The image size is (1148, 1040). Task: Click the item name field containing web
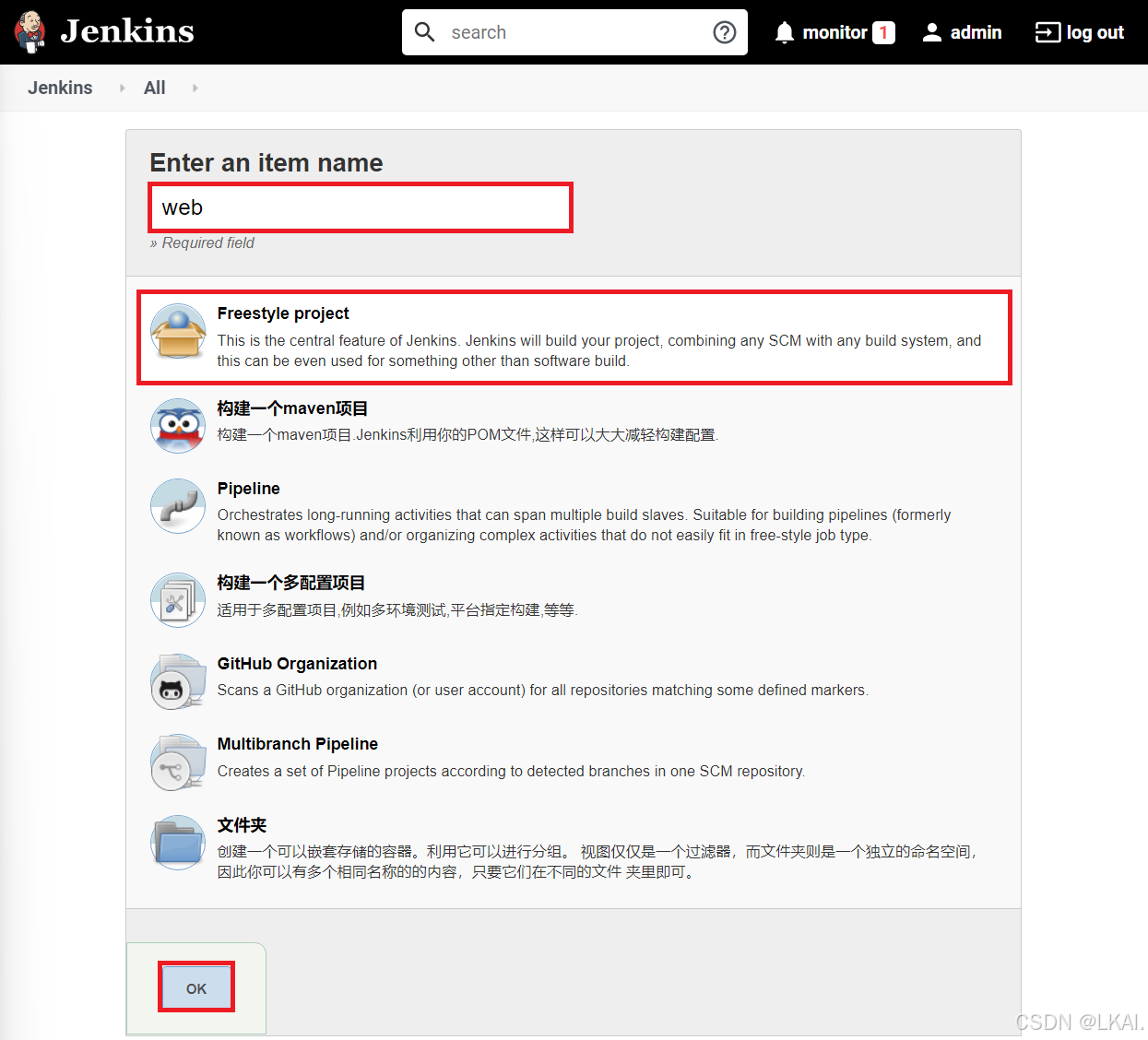[x=360, y=207]
